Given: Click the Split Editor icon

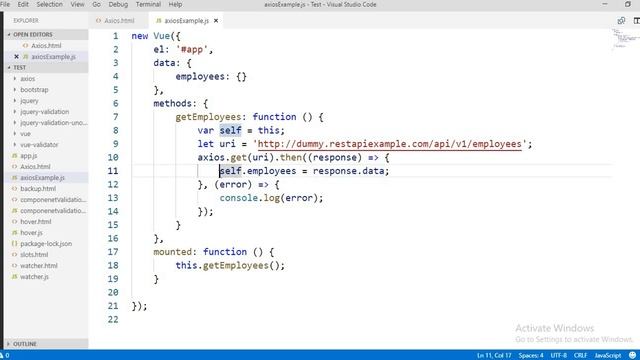Looking at the screenshot, I should pyautogui.click(x=636, y=20).
